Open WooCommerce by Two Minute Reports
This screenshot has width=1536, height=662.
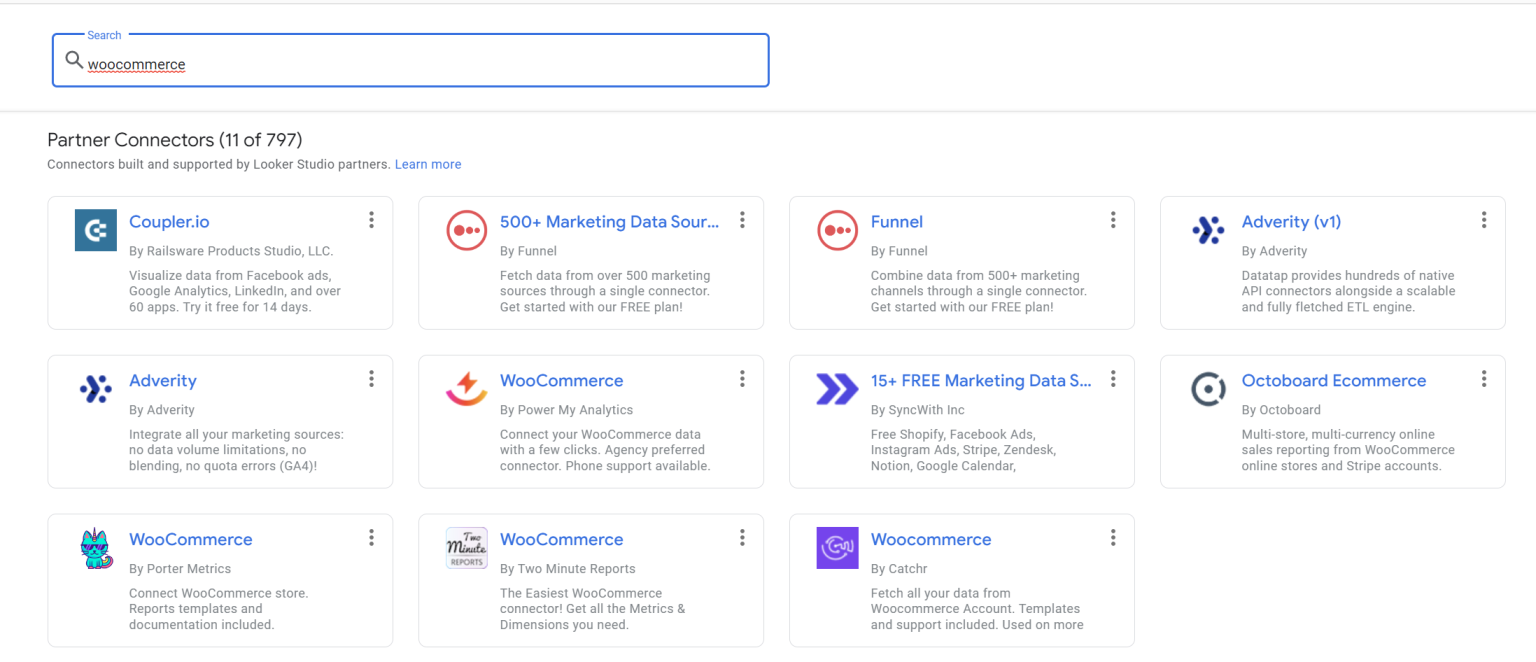562,540
